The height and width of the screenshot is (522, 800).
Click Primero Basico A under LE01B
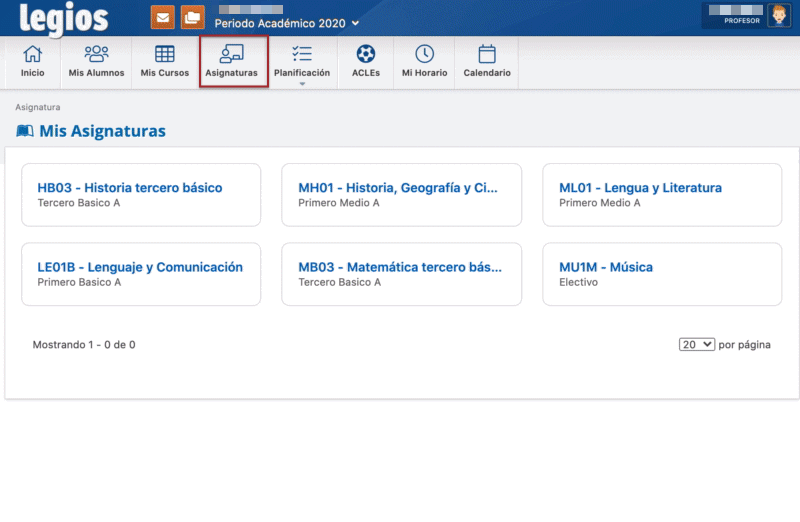[x=79, y=283]
